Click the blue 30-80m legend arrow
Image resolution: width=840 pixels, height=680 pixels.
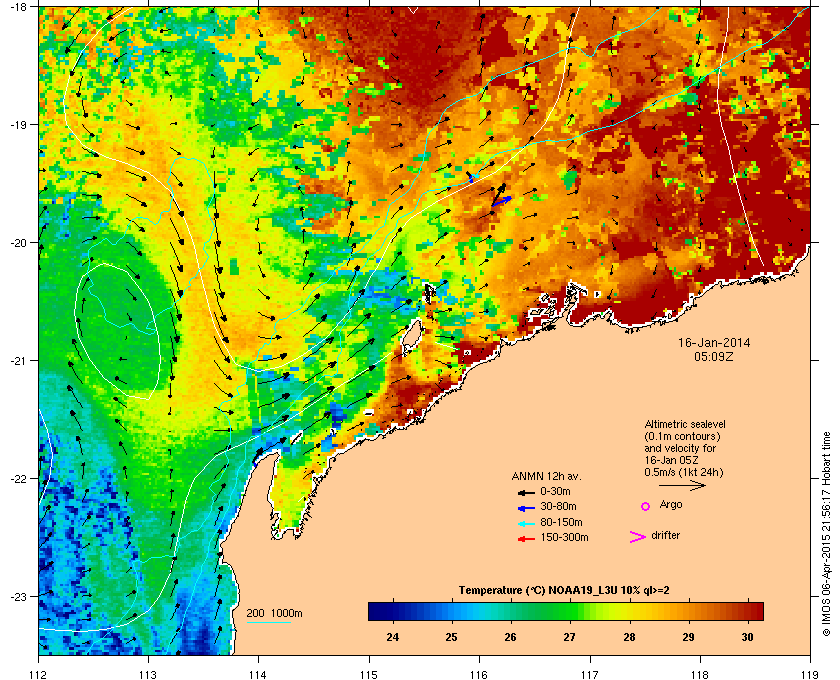526,508
